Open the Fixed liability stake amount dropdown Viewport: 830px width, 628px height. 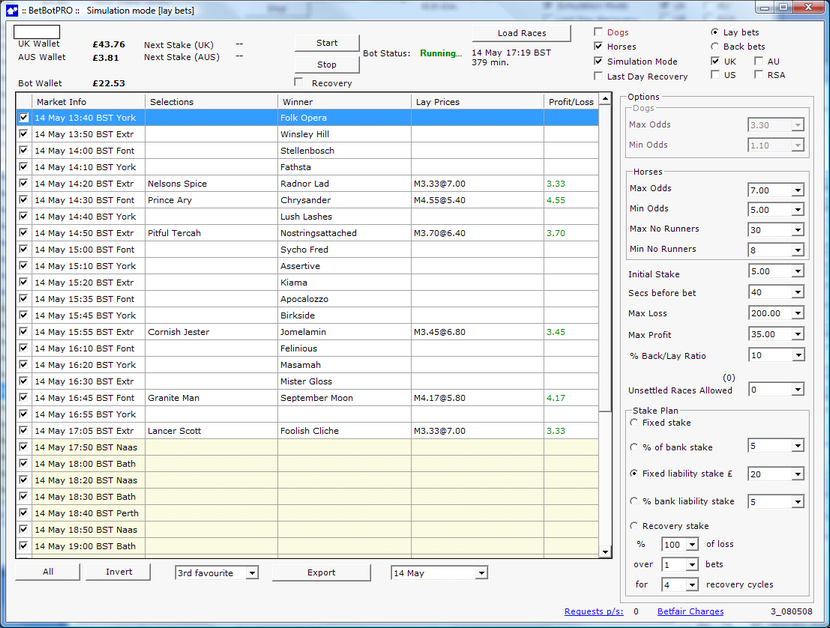(x=798, y=474)
